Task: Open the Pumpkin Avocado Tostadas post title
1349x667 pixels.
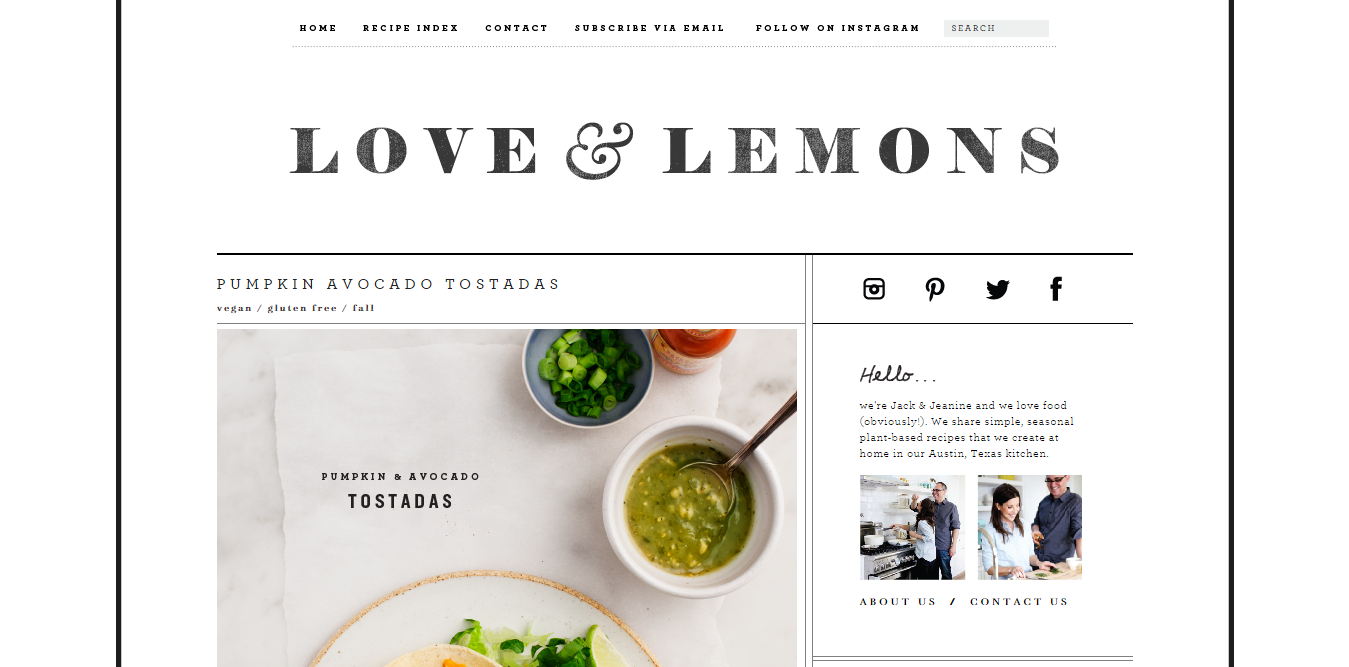Action: [x=389, y=284]
